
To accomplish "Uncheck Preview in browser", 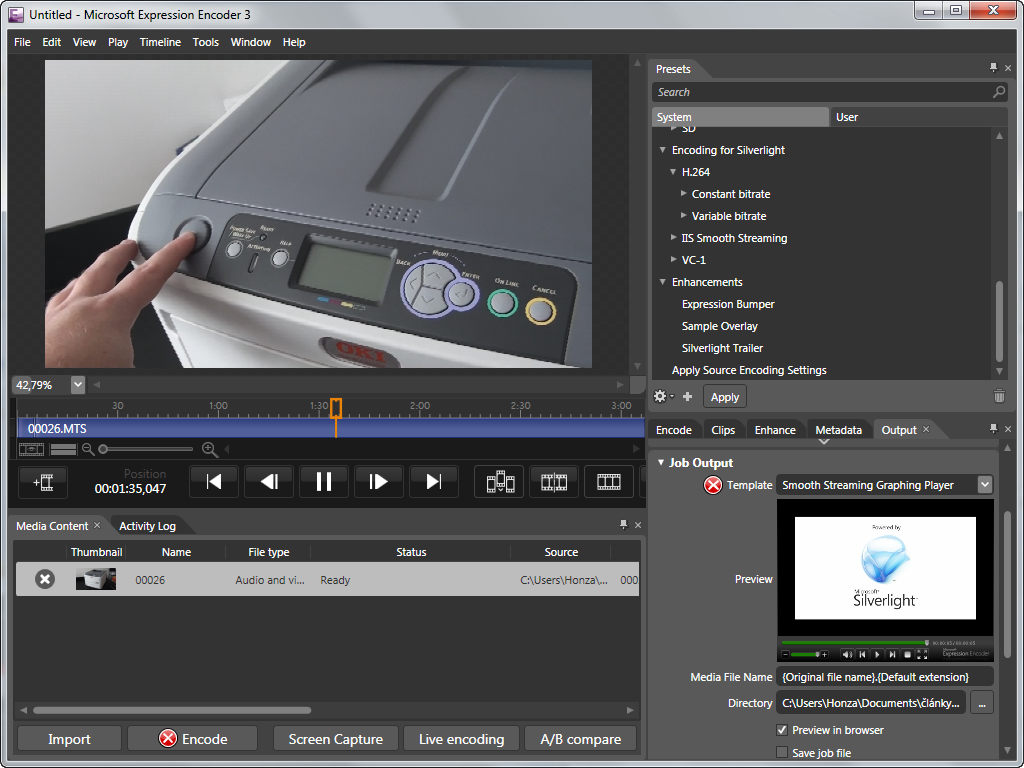I will [781, 729].
